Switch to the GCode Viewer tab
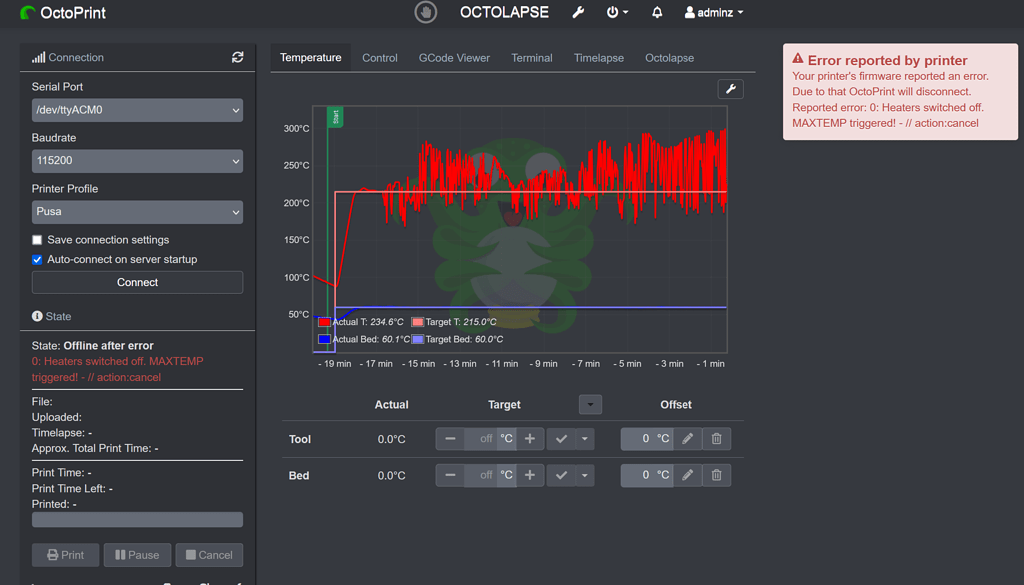 454,57
